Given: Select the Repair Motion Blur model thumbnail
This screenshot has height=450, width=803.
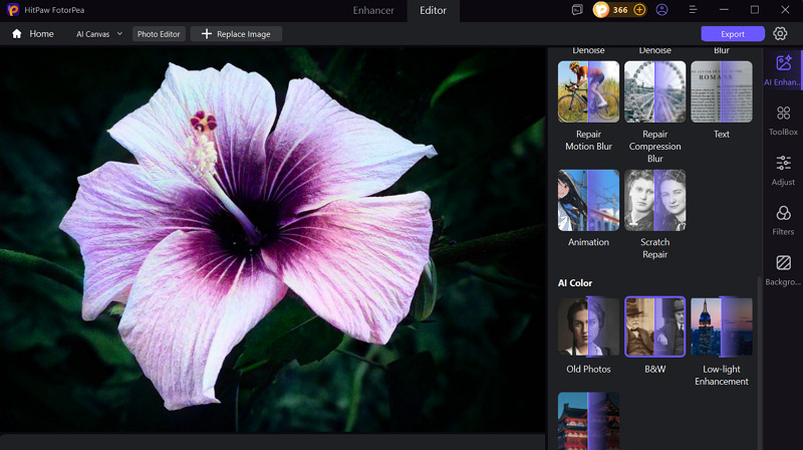Looking at the screenshot, I should coord(588,92).
